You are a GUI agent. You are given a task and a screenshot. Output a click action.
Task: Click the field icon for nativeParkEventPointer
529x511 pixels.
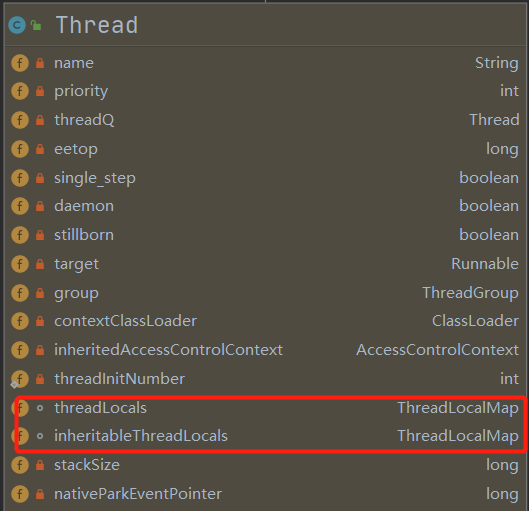click(x=20, y=494)
